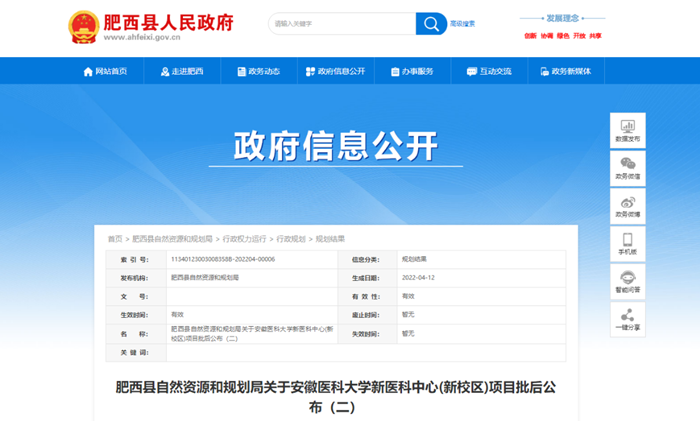Image resolution: width=700 pixels, height=421 pixels.
Task: Open the 数据发布 sidebar icon
Action: click(627, 130)
